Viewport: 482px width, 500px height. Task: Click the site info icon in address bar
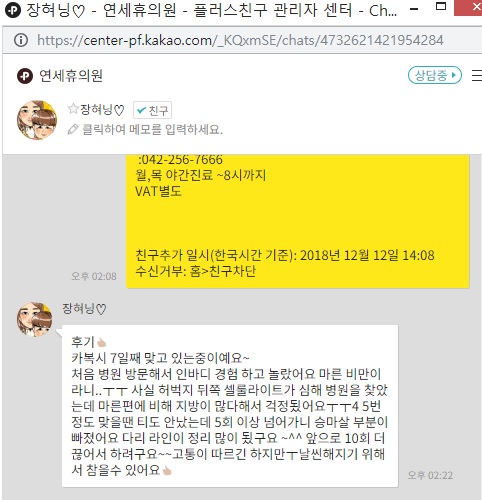(x=21, y=40)
